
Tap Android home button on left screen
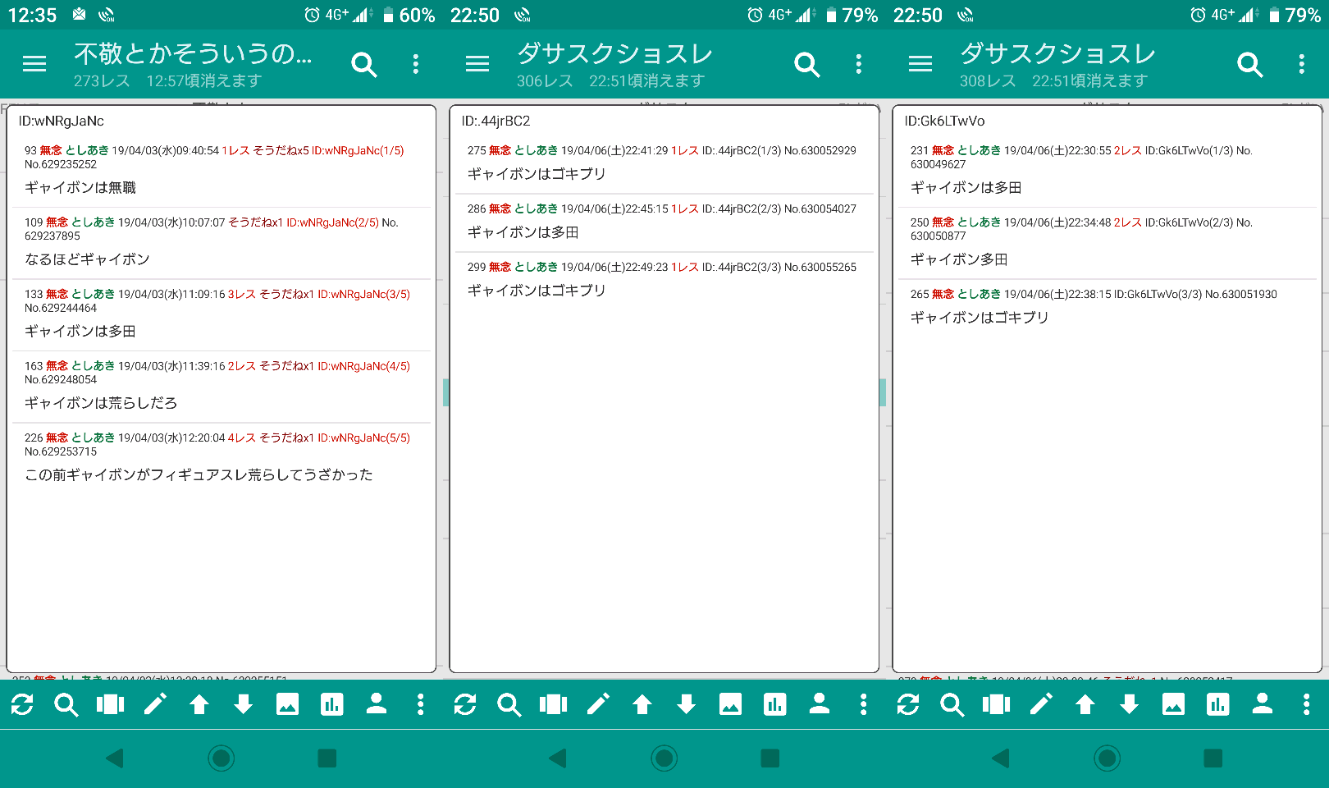pyautogui.click(x=221, y=758)
